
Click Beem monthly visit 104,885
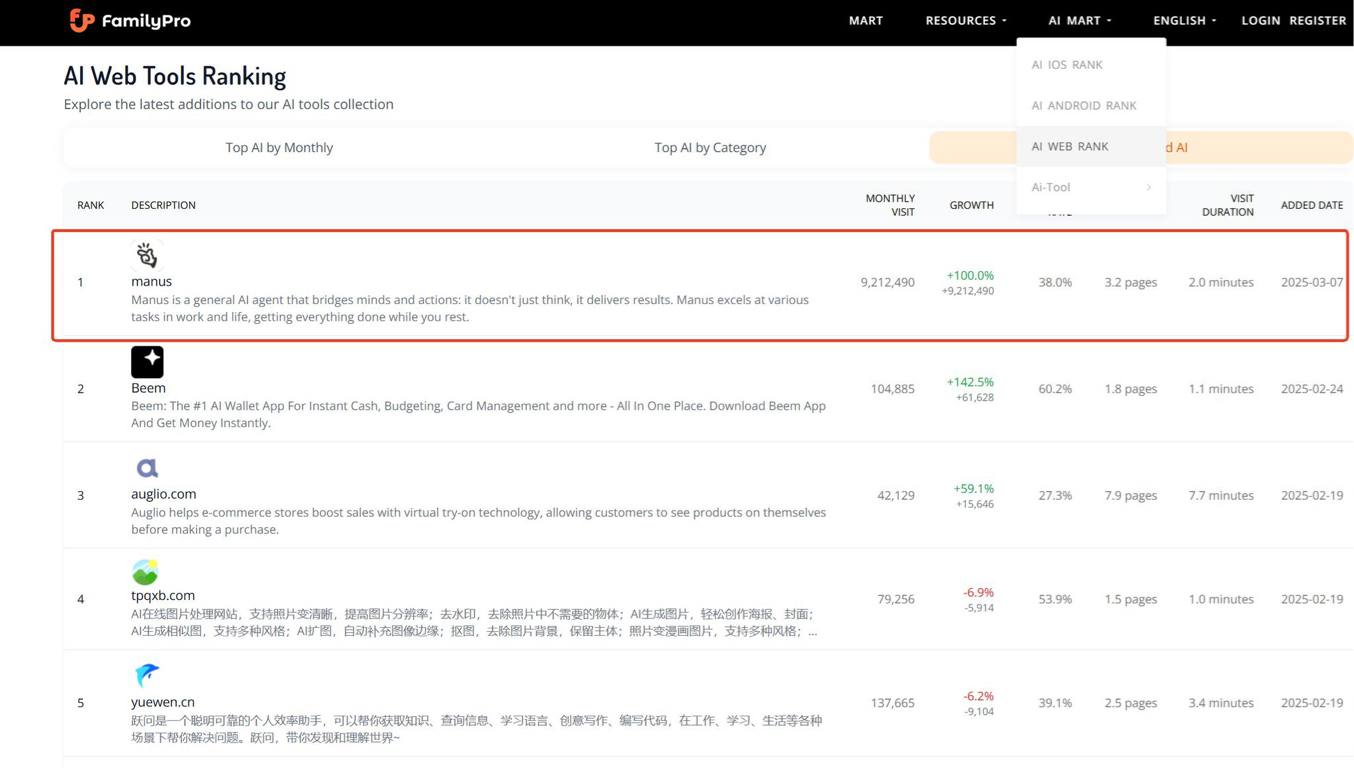[x=892, y=389]
